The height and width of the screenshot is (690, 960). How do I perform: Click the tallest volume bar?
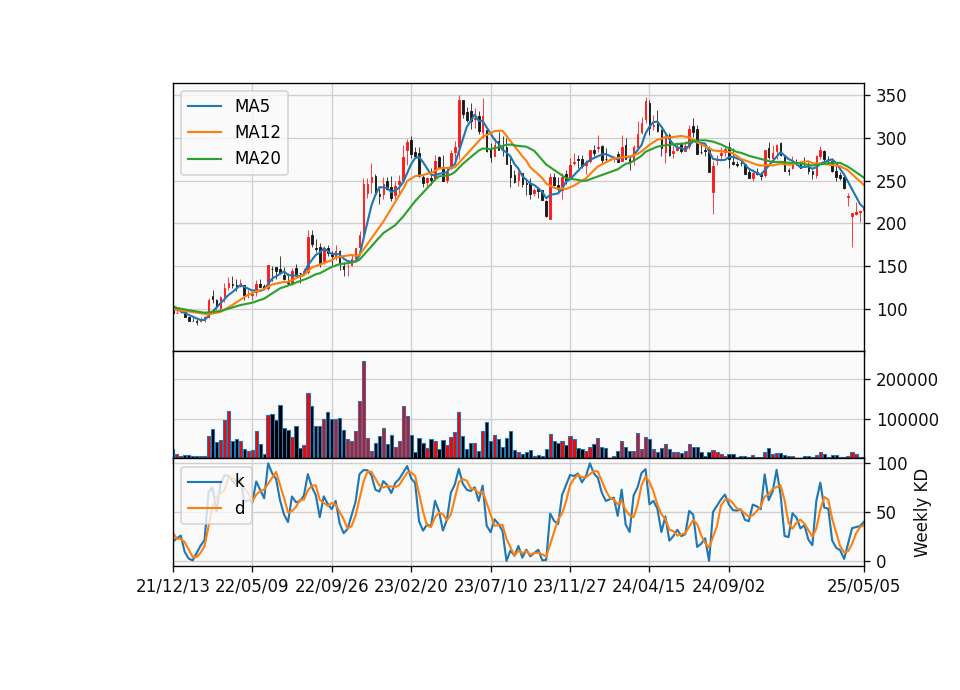point(364,410)
